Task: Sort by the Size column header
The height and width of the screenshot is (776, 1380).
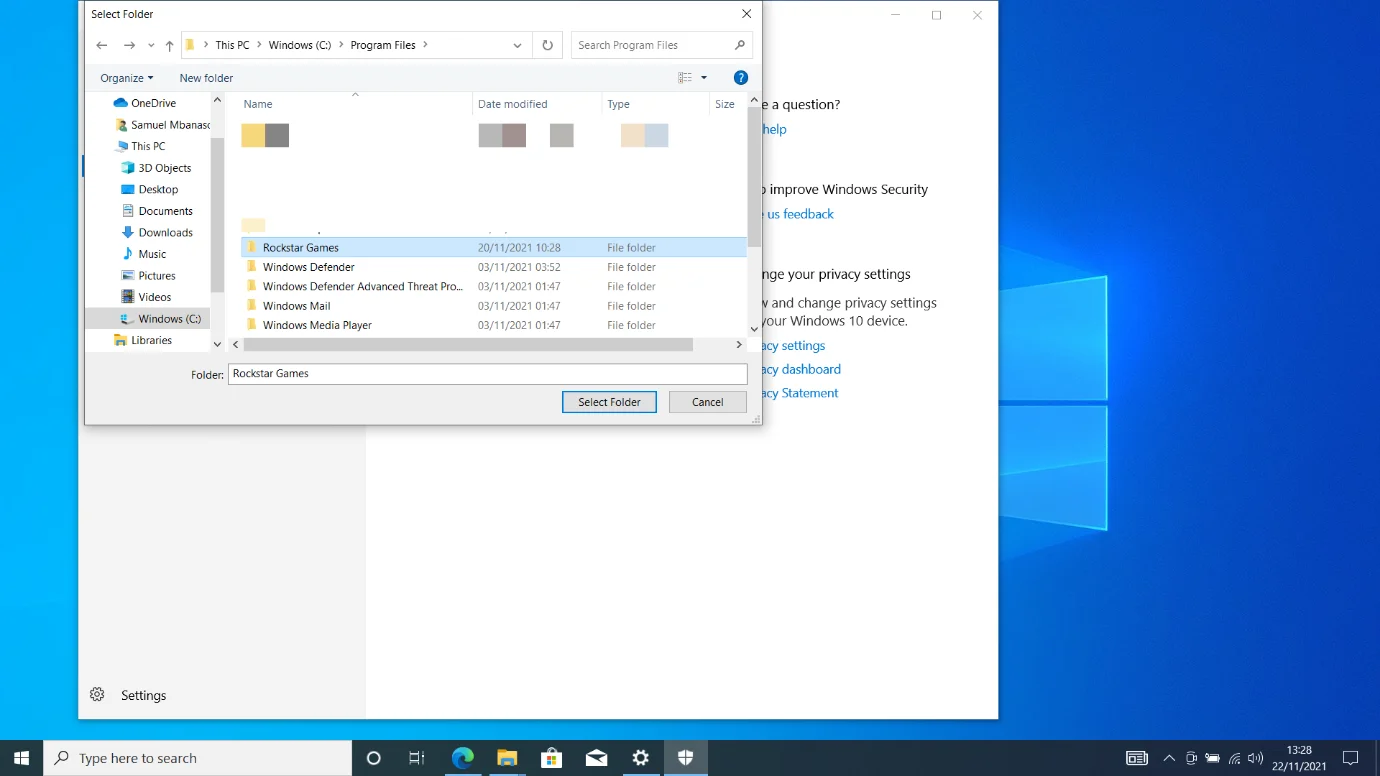Action: (x=725, y=104)
